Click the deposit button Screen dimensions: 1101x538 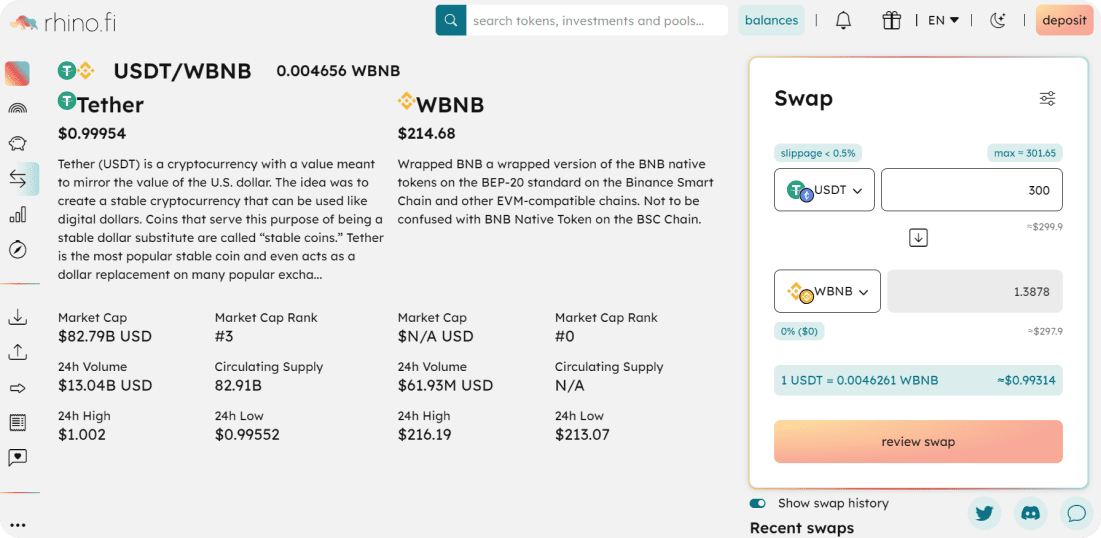tap(1064, 20)
